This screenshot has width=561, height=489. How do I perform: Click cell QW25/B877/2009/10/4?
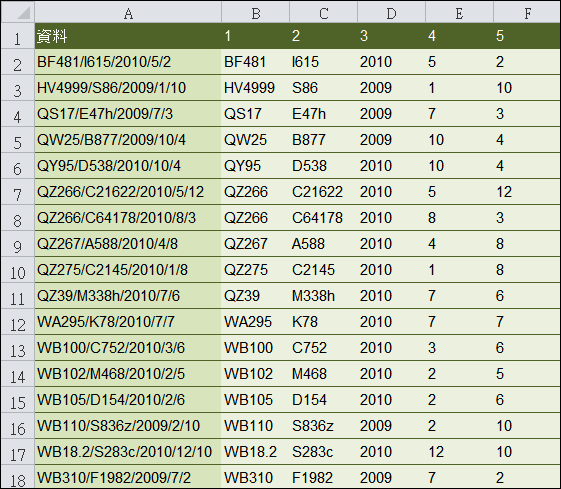click(x=128, y=140)
